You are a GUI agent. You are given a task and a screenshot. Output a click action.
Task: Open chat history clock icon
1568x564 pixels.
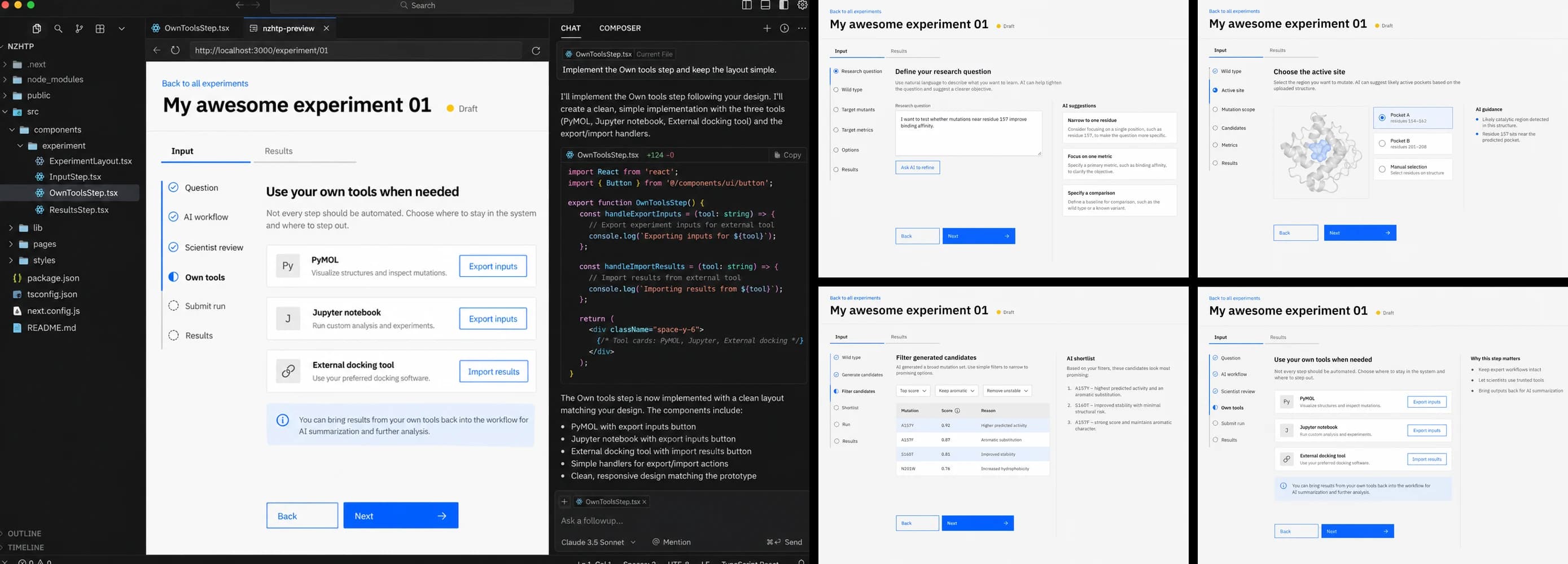pyautogui.click(x=785, y=28)
